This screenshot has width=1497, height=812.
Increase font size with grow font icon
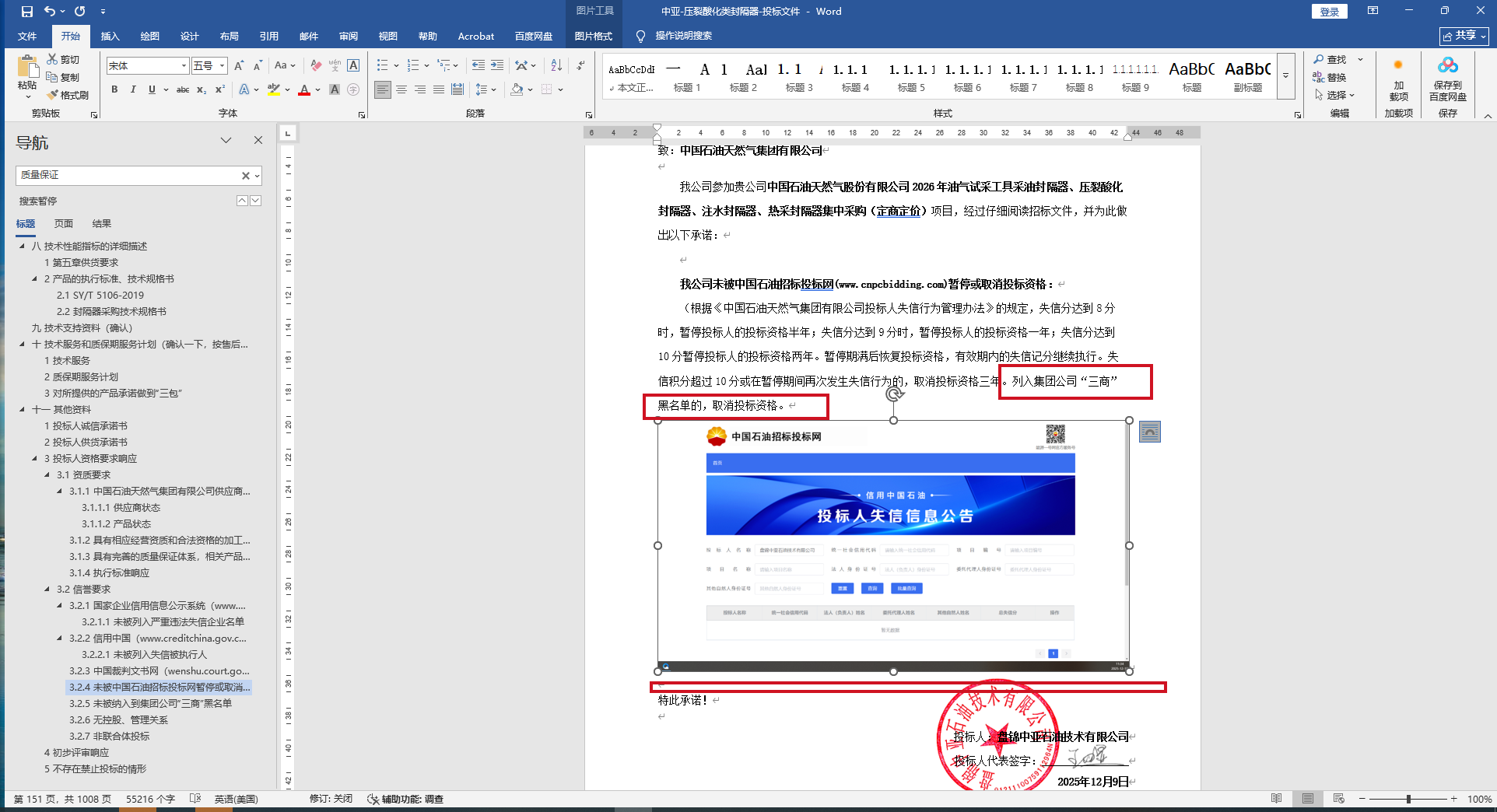[239, 65]
